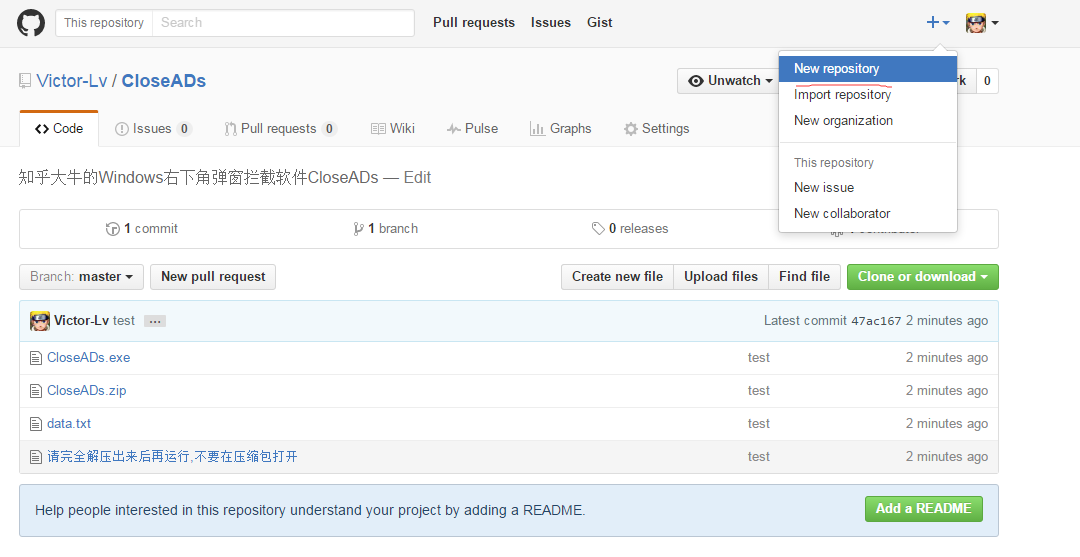Switch to the Code tab
This screenshot has height=557, width=1080.
(x=59, y=129)
